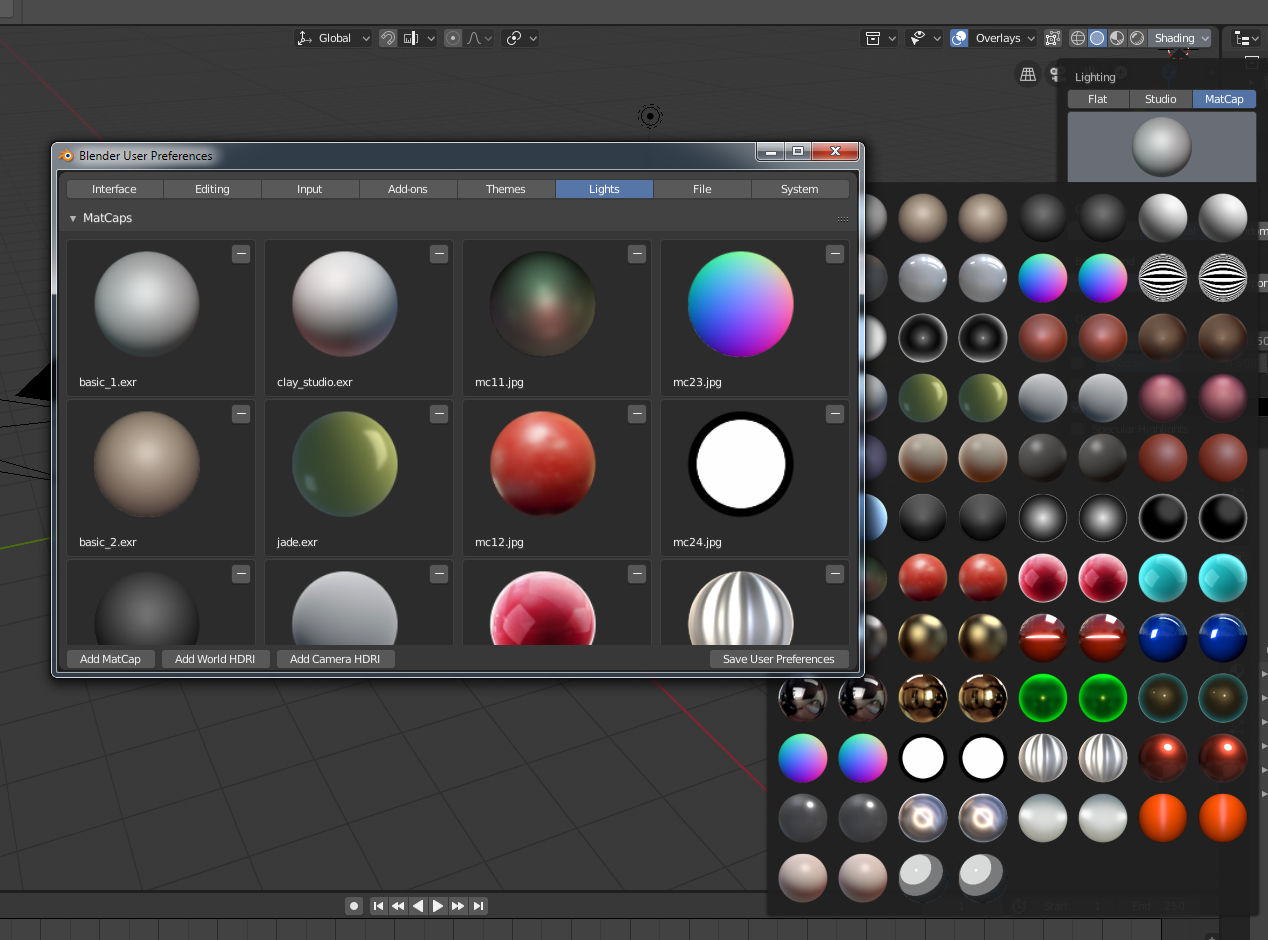This screenshot has height=940, width=1268.
Task: Select the rendered viewport shading icon
Action: 1136,38
